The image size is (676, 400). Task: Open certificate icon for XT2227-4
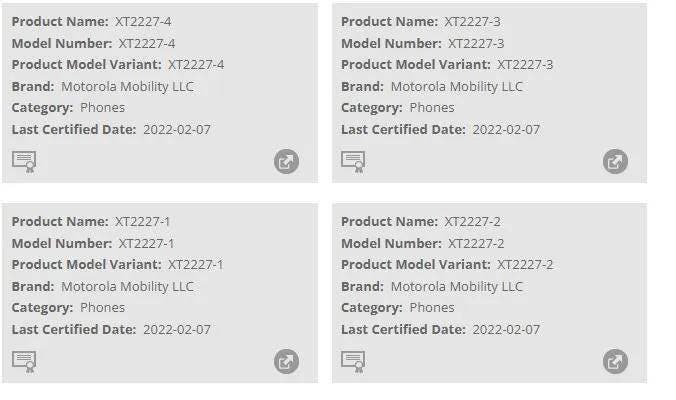[24, 162]
